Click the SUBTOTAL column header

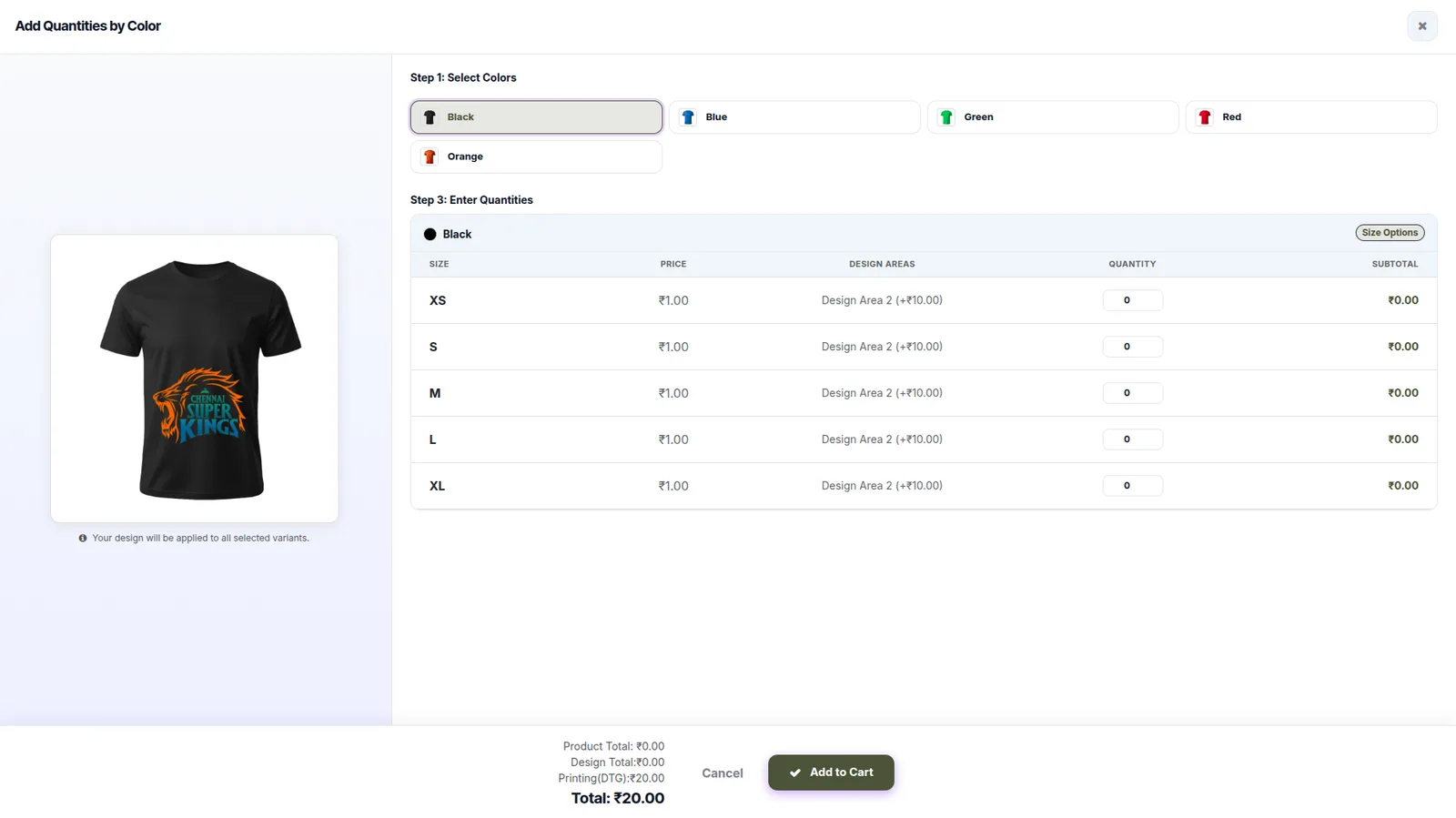pos(1395,264)
